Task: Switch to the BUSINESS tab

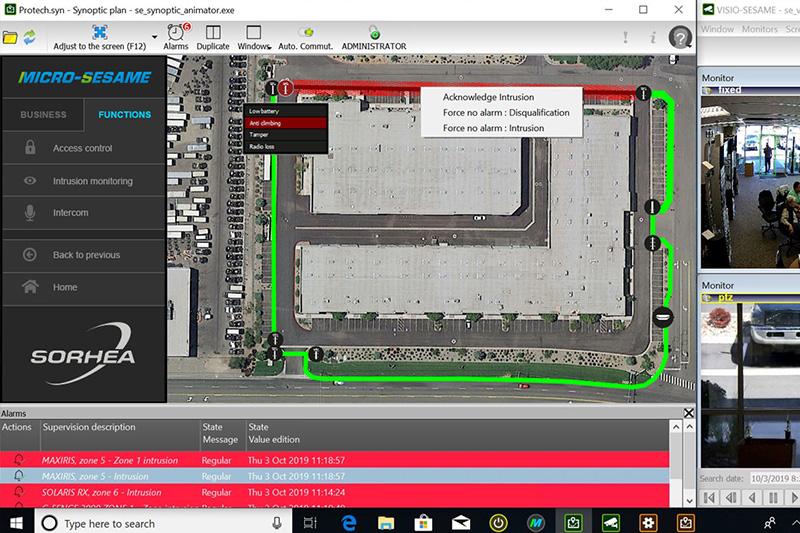Action: click(41, 115)
